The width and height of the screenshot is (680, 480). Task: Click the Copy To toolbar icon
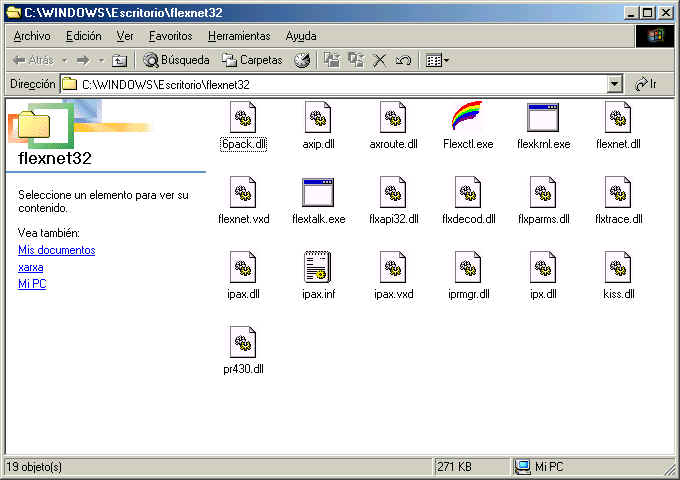(x=356, y=60)
